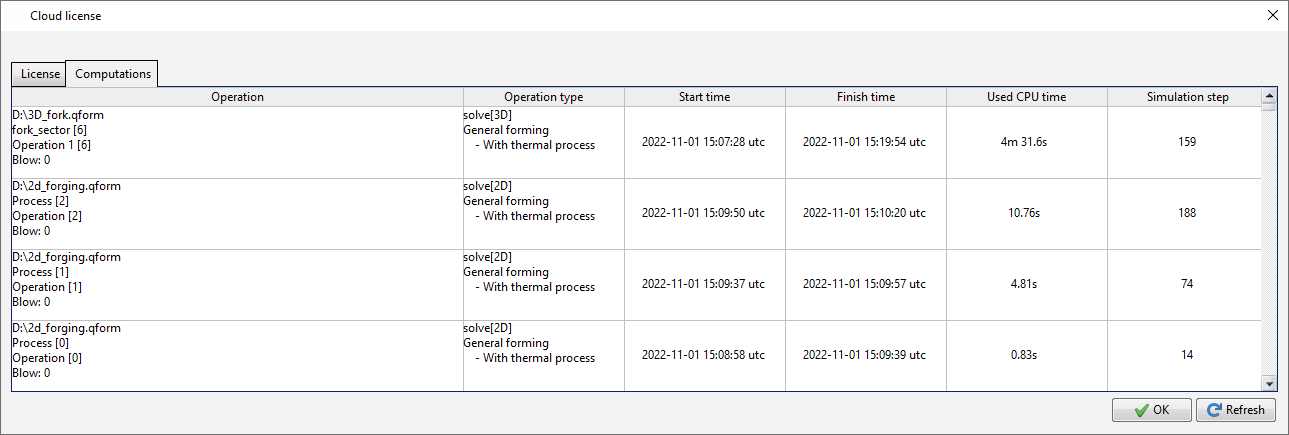Click the Operation type column header
Screen dimensions: 1289x435
543,97
